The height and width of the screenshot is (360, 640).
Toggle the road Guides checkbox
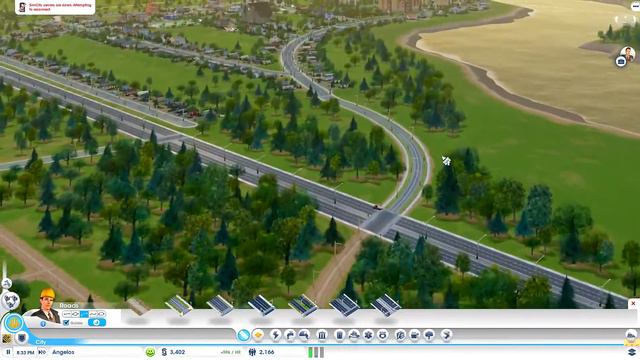pos(66,323)
